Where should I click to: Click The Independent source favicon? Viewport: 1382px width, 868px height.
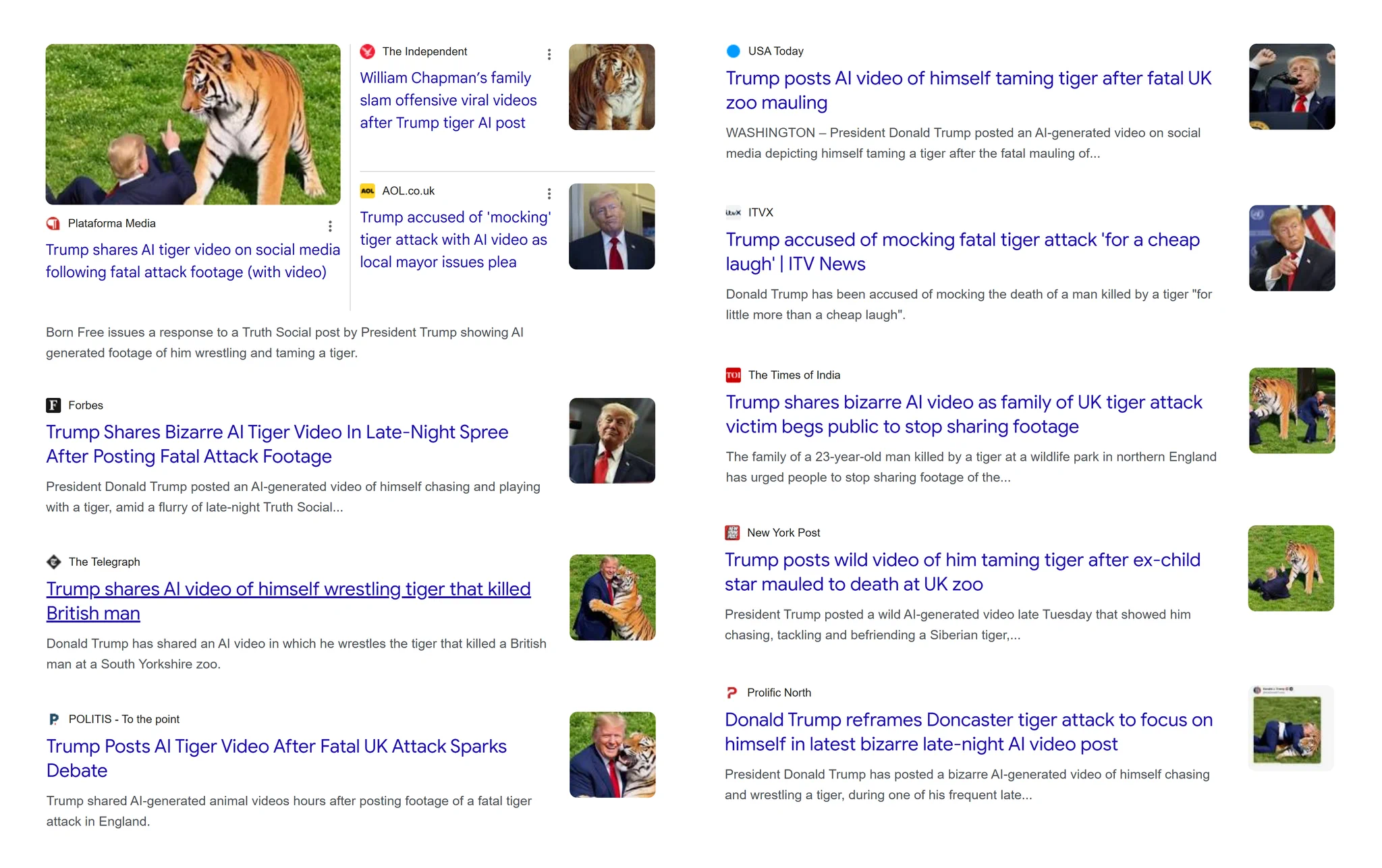[368, 51]
